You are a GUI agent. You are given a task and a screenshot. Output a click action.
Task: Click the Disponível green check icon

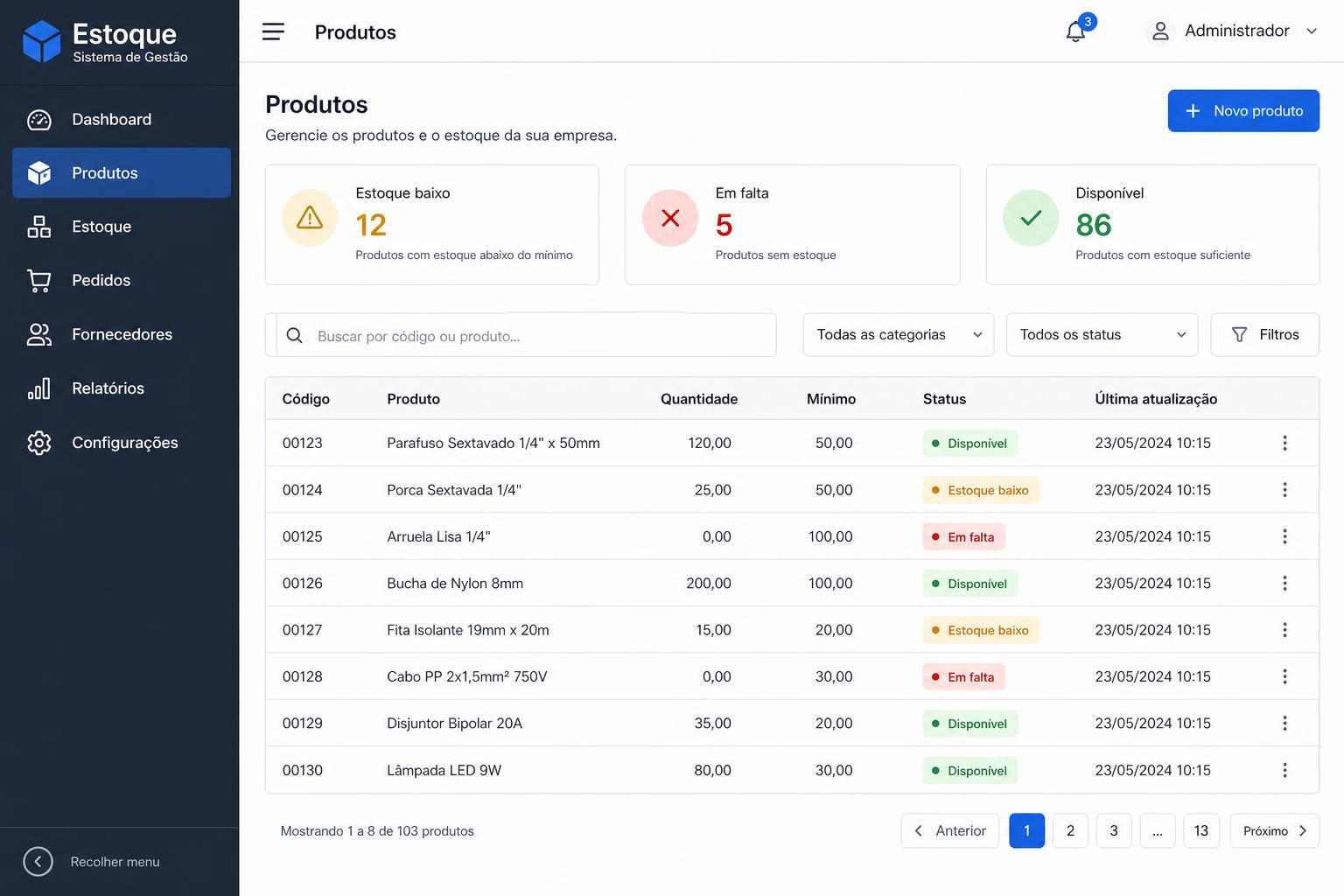1031,218
